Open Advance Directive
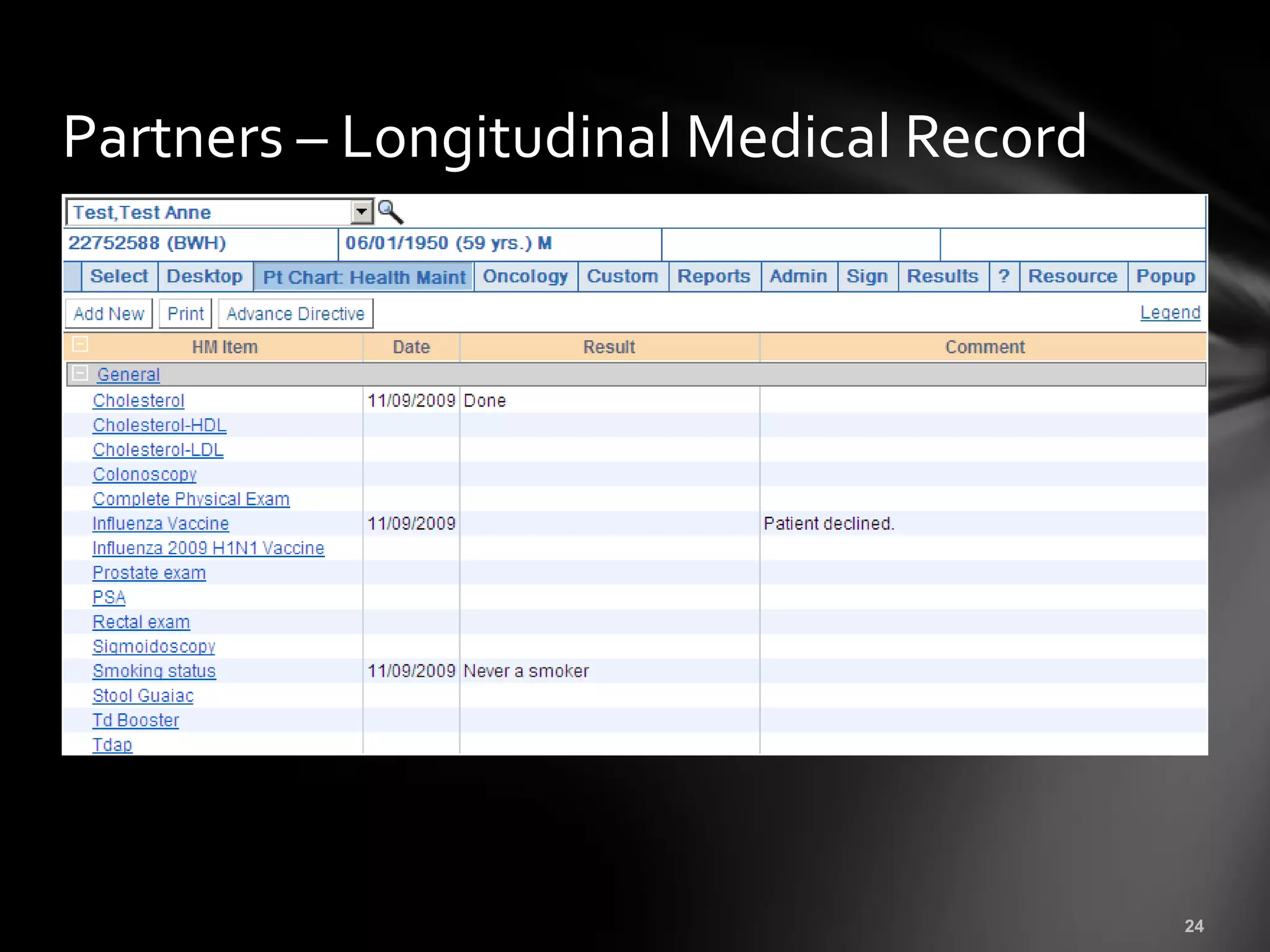The height and width of the screenshot is (952, 1270). 296,314
